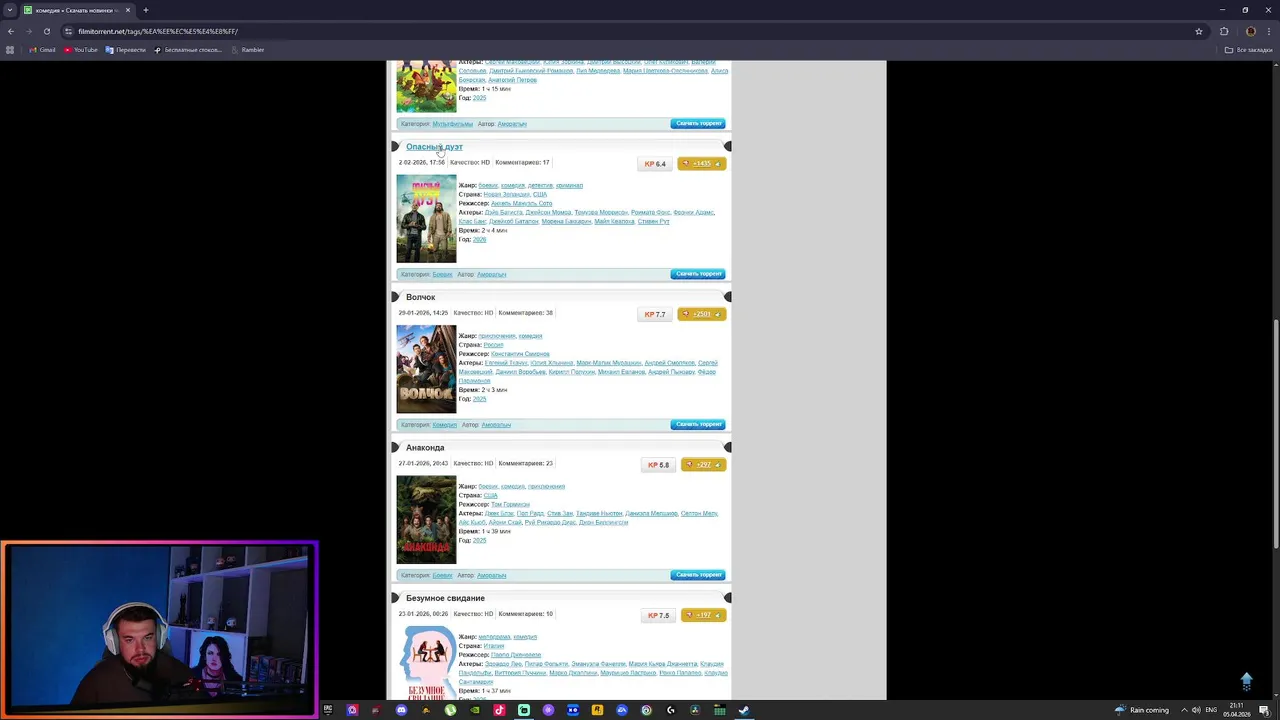Image resolution: width=1280 pixels, height=720 pixels.
Task: Click the США country link for Анаконда
Action: click(490, 496)
